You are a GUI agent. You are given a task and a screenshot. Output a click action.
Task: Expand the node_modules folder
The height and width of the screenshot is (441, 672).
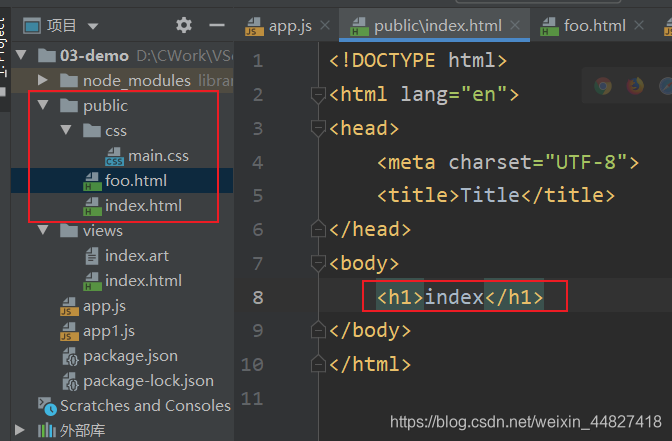42,80
